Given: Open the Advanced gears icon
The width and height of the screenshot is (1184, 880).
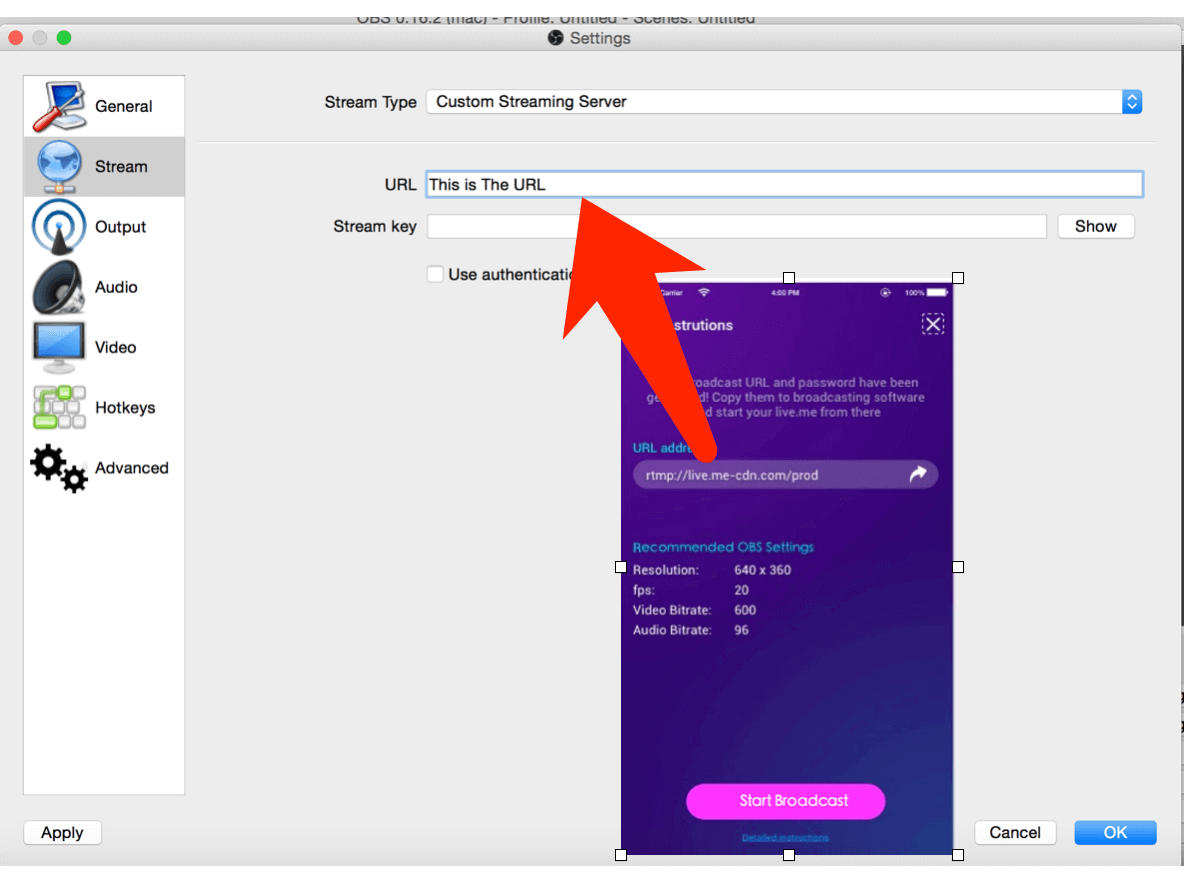Looking at the screenshot, I should tap(59, 468).
